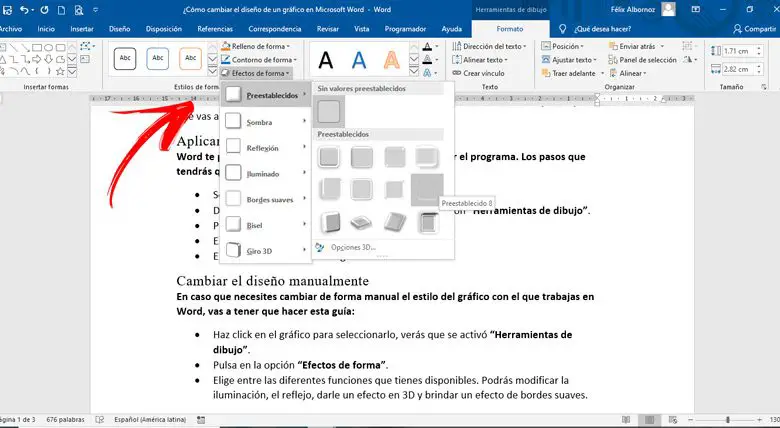Select the oval shape in Insertar formas gallery
Viewport: 780px width, 428px height.
click(x=49, y=48)
